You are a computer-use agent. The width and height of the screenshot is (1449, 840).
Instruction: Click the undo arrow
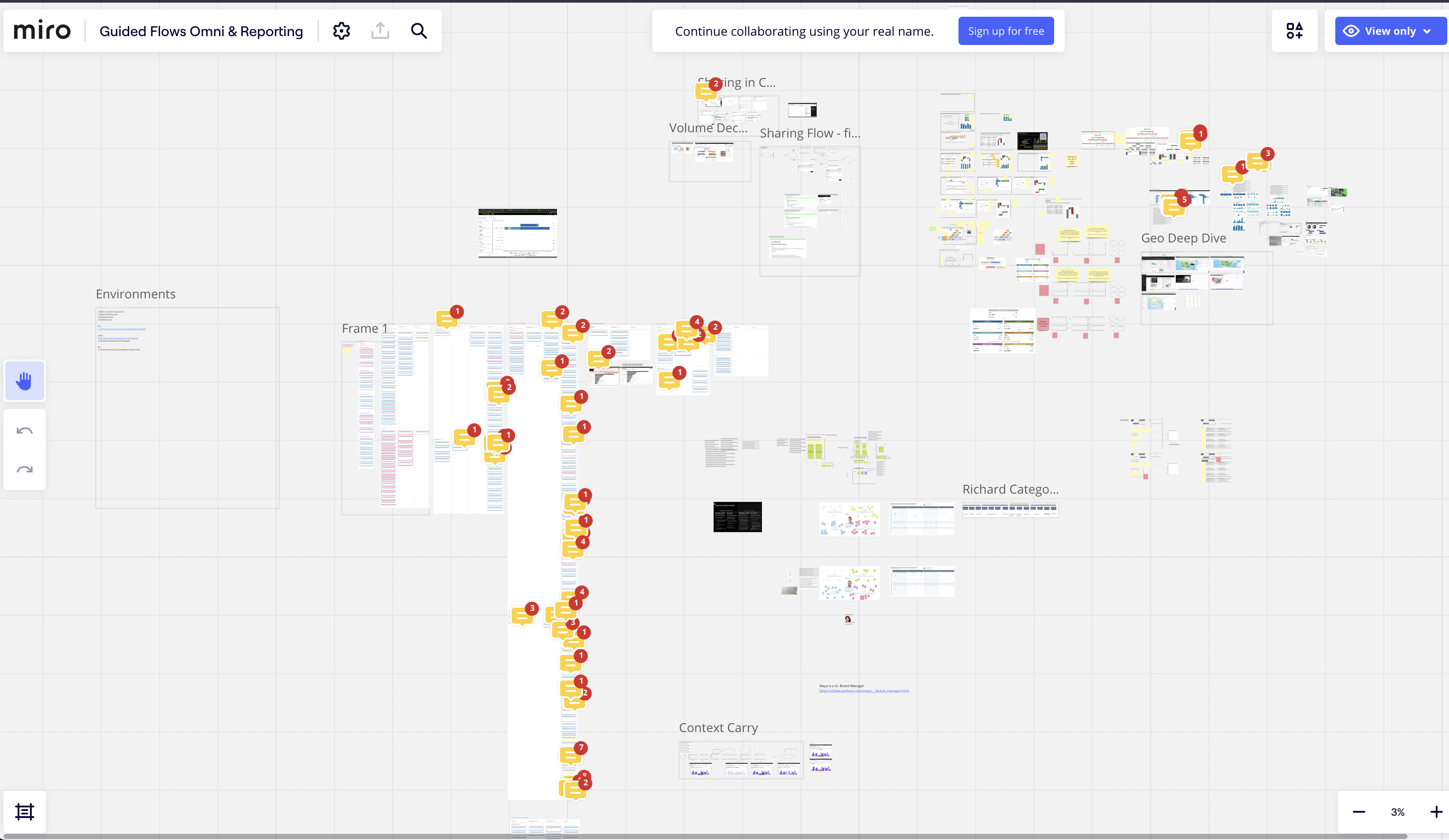click(24, 431)
